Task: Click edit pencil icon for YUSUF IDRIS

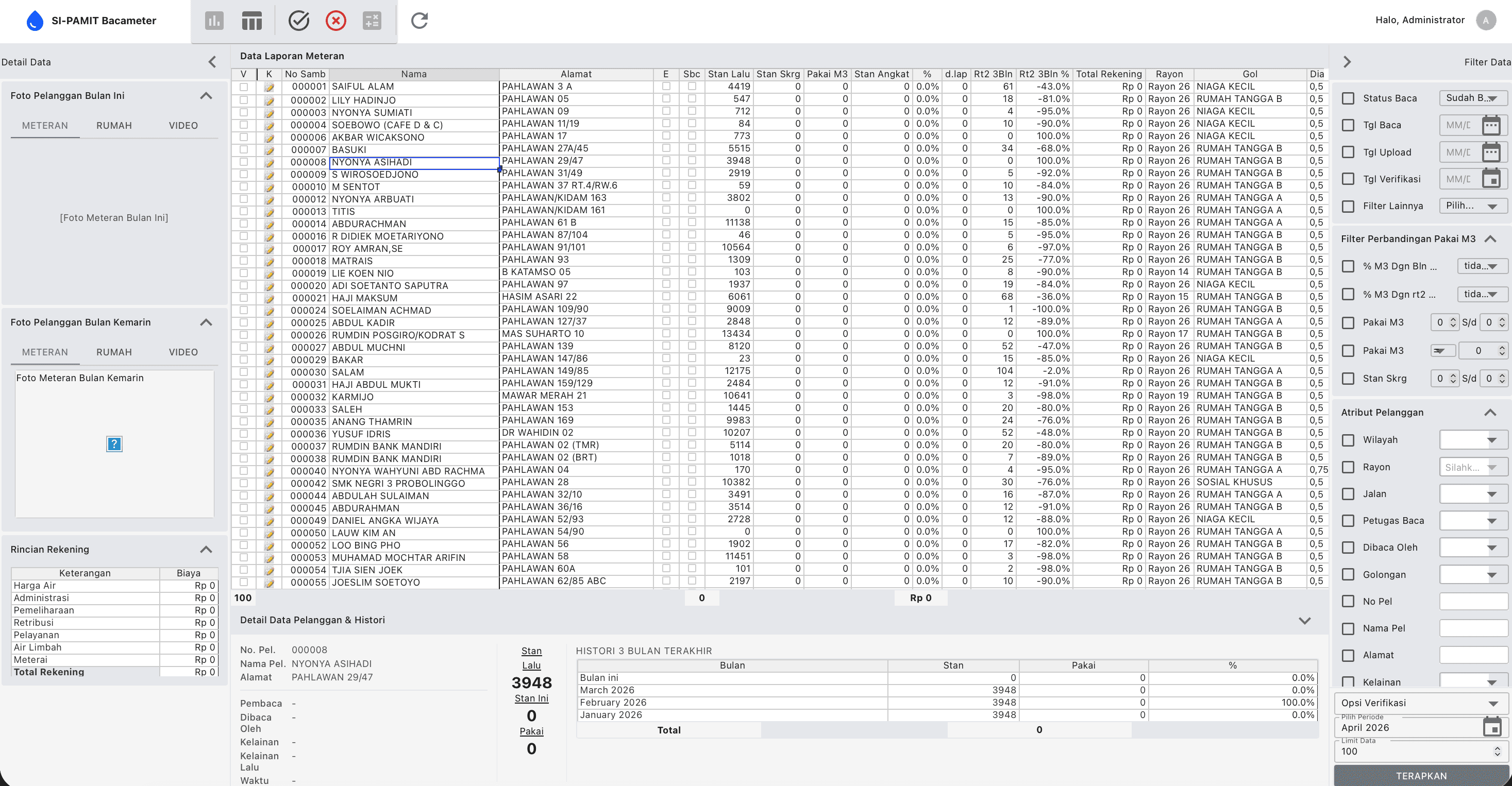Action: (270, 434)
